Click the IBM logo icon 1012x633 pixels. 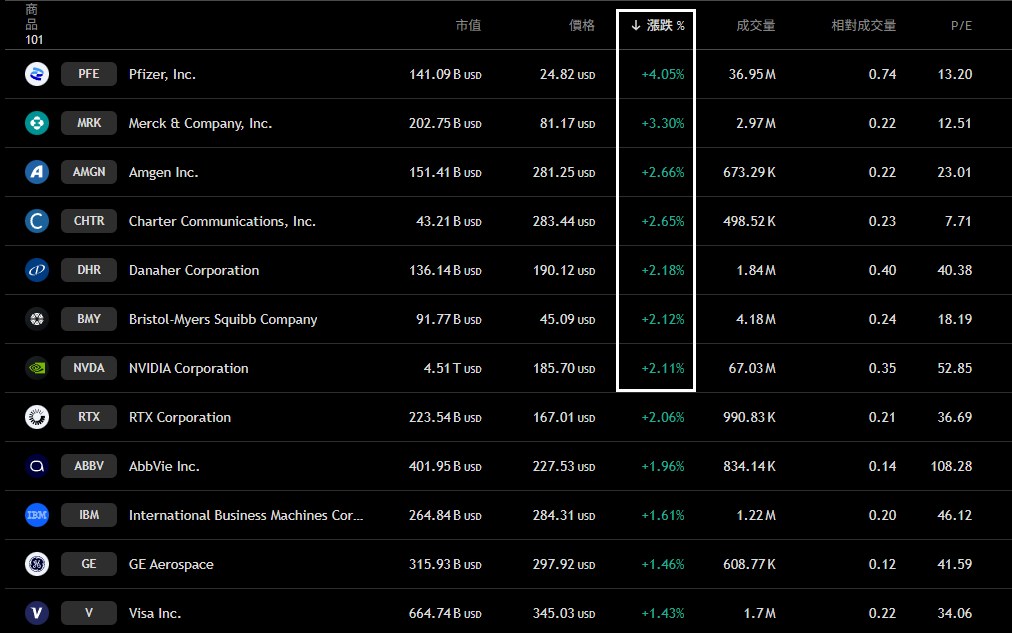tap(37, 515)
